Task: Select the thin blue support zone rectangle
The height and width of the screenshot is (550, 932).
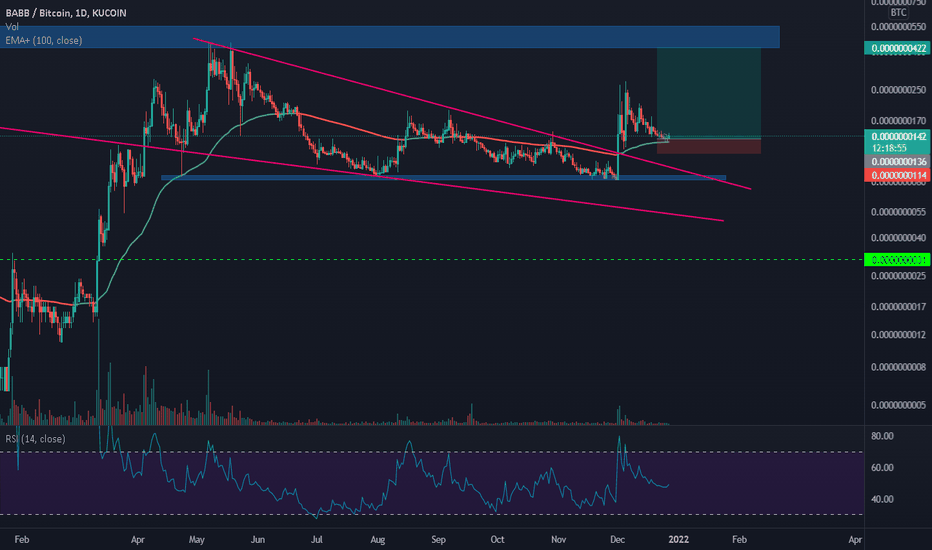Action: coord(443,177)
